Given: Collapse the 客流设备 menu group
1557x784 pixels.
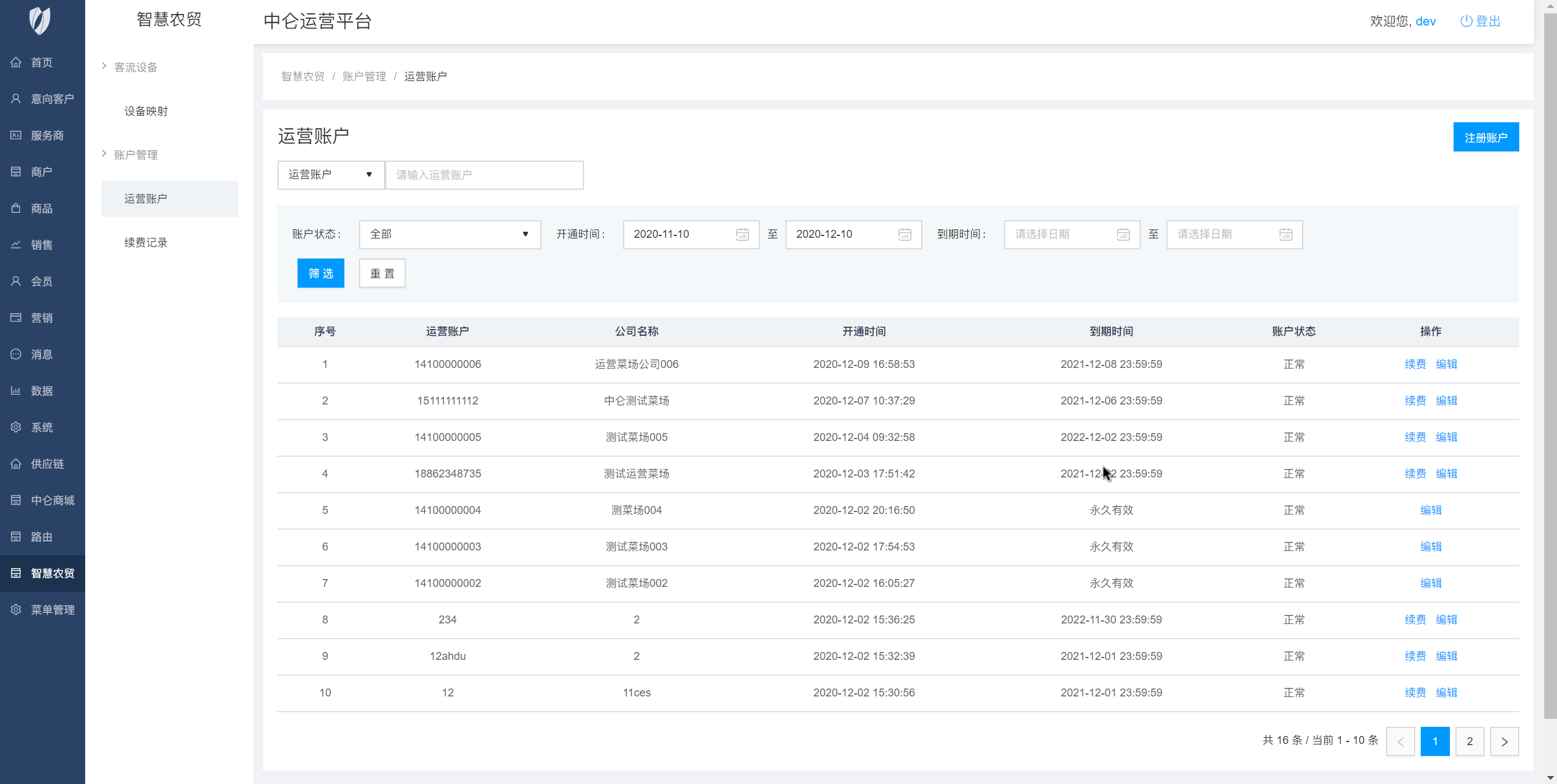Looking at the screenshot, I should click(x=135, y=67).
